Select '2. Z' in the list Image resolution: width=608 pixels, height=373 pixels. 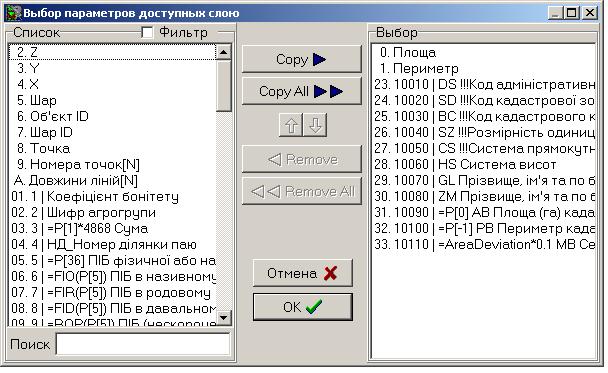(112, 52)
